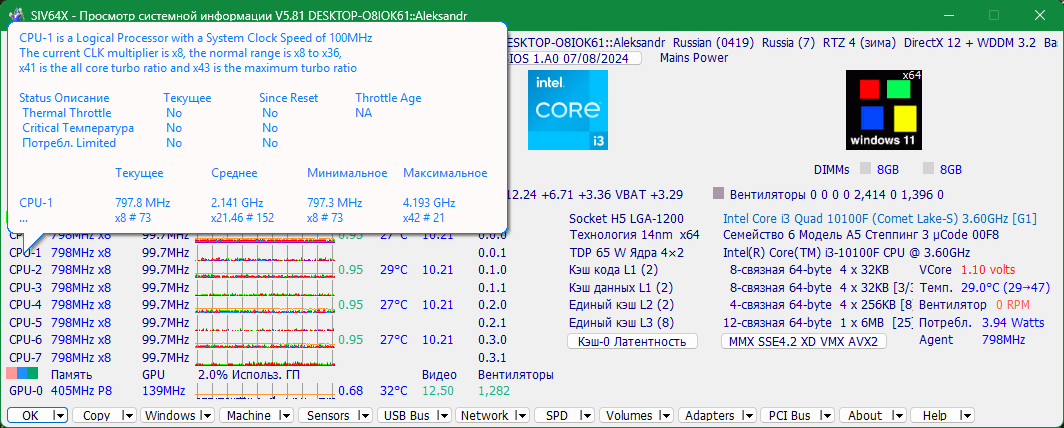Click the Intel Core i3 logo

click(568, 110)
